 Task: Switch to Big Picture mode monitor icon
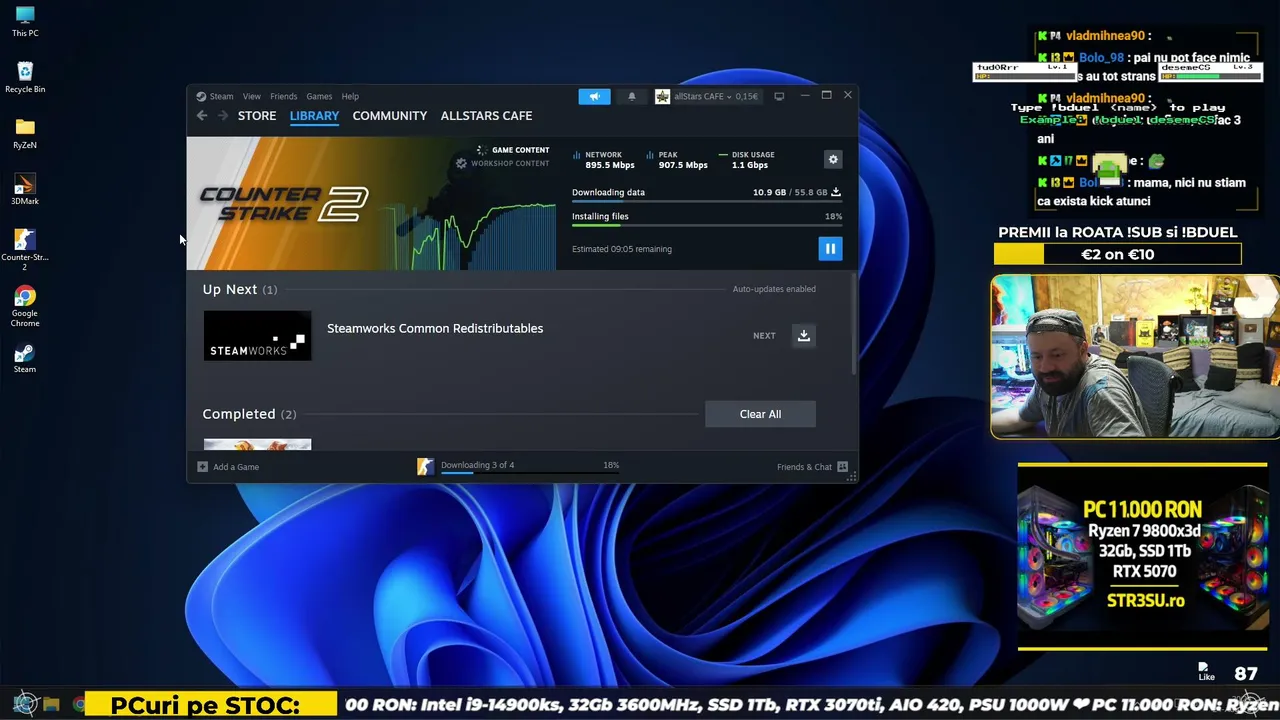(779, 96)
